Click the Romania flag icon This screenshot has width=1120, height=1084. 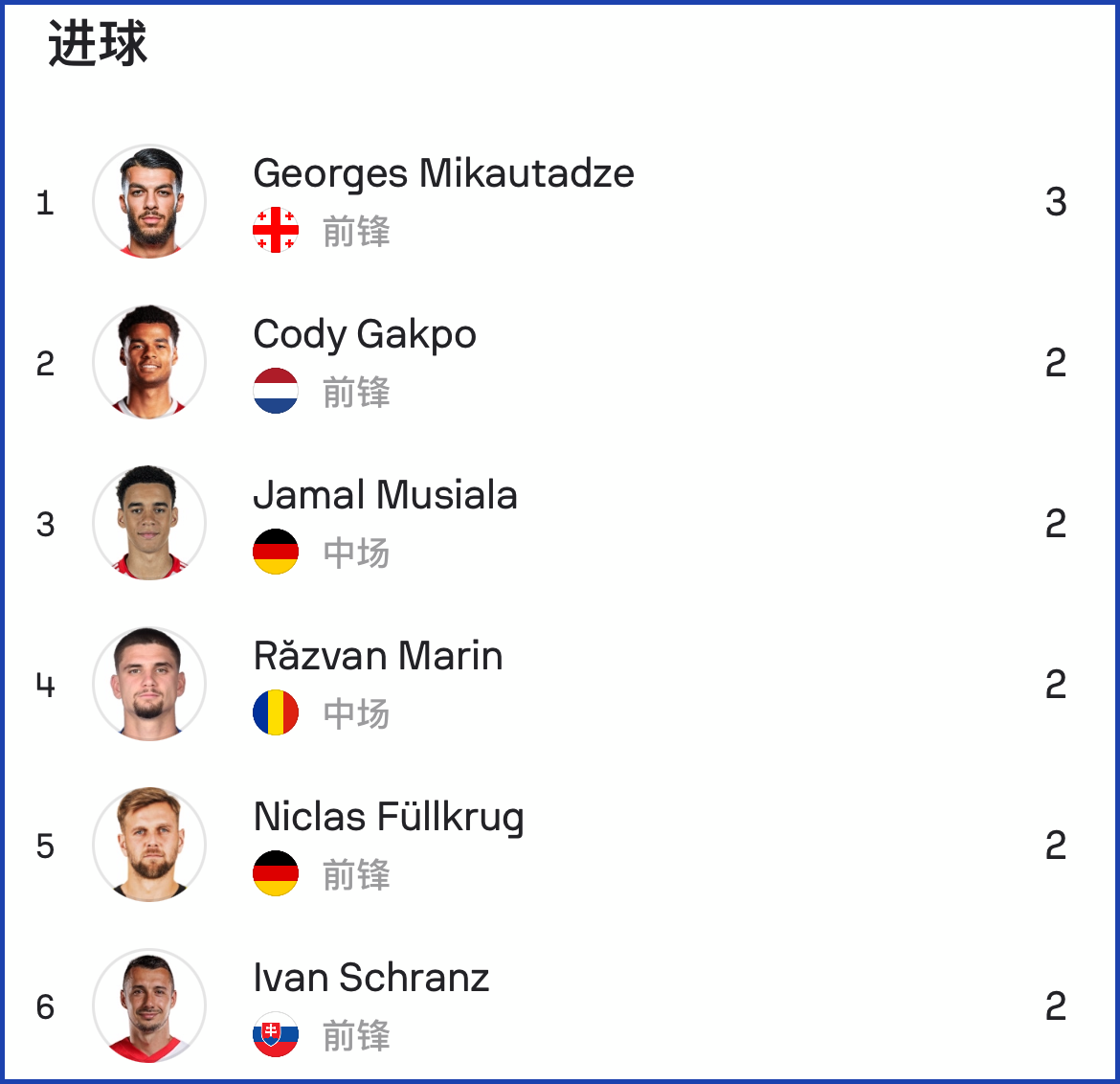click(276, 712)
